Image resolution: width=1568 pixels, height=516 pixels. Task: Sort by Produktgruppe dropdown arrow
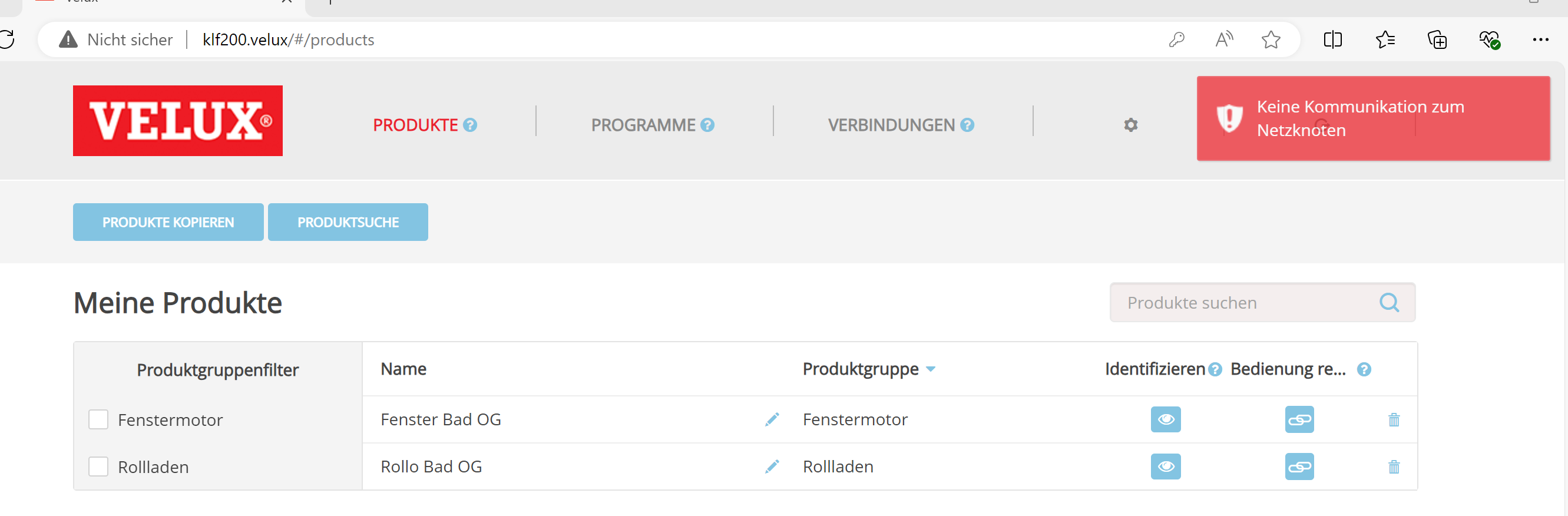click(930, 369)
